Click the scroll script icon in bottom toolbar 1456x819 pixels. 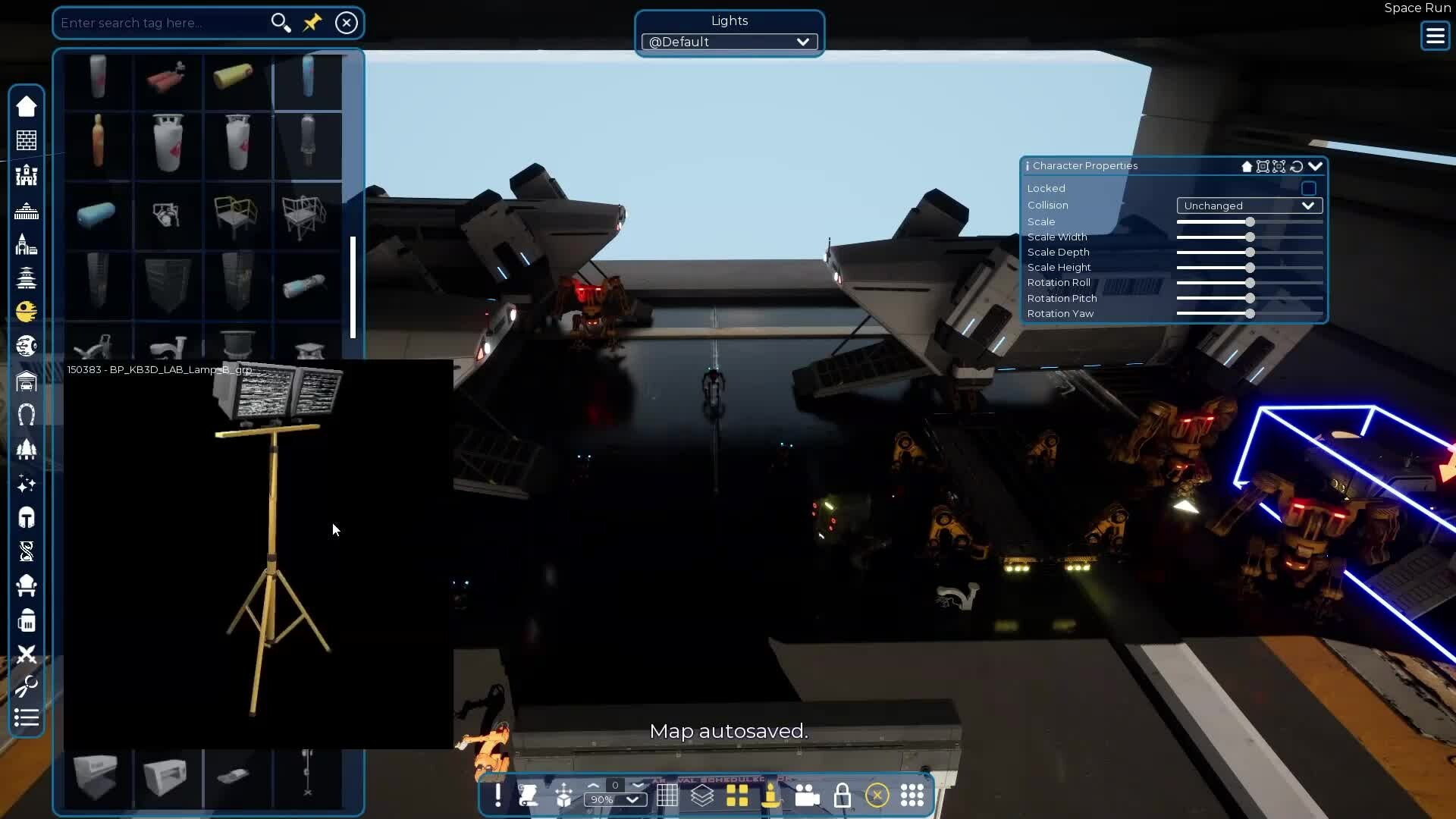point(529,795)
